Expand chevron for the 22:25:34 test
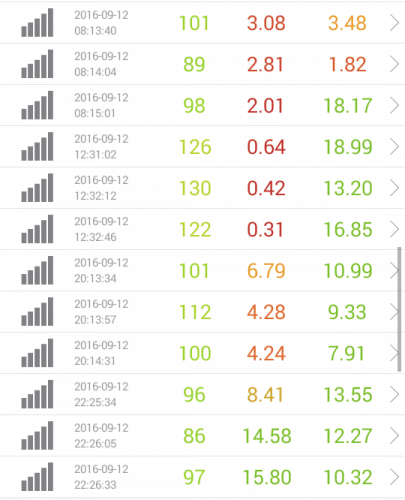The width and height of the screenshot is (405, 500). [x=394, y=395]
